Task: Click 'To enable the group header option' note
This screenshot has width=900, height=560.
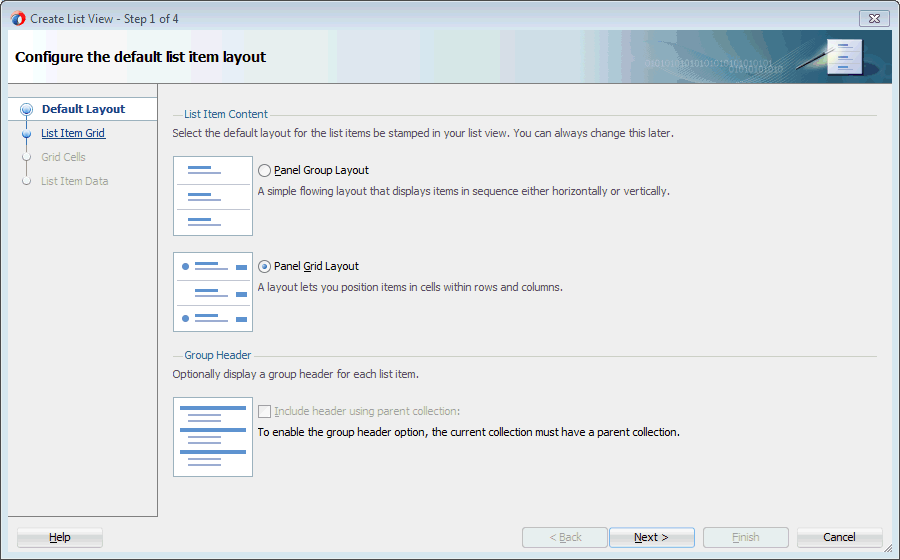Action: 468,432
